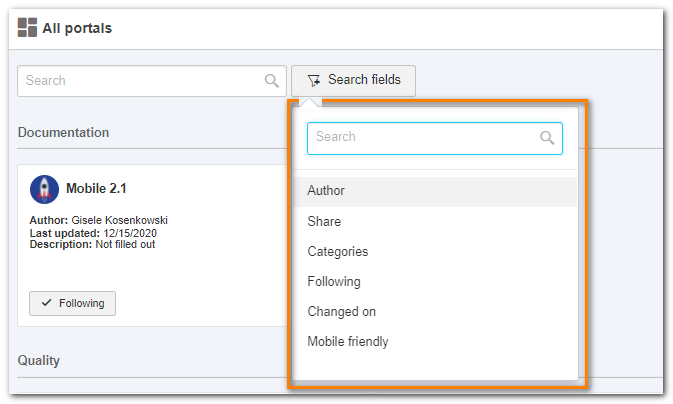
Task: Select the Mobile friendly field option
Action: click(435, 342)
